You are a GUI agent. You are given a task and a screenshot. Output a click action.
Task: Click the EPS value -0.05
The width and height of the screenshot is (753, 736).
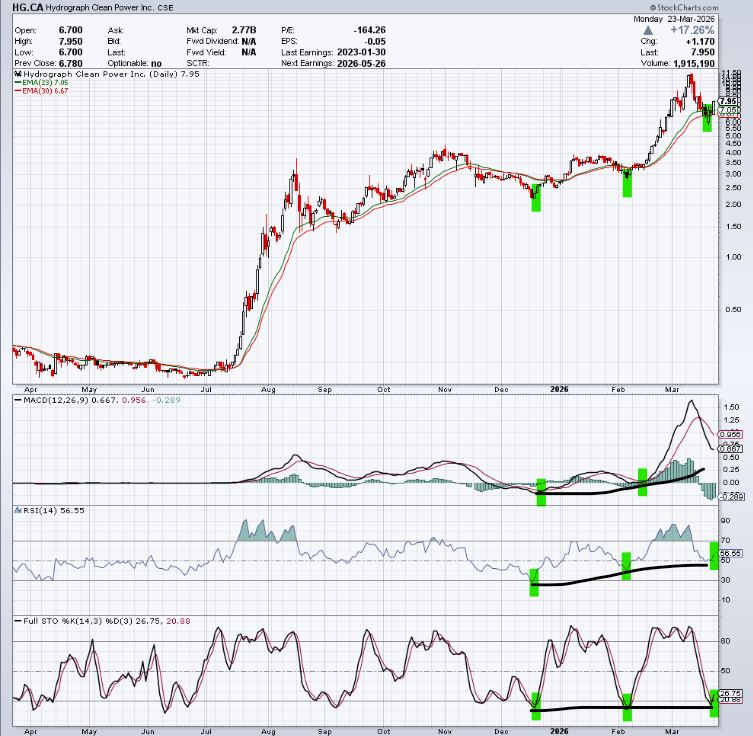coord(376,41)
